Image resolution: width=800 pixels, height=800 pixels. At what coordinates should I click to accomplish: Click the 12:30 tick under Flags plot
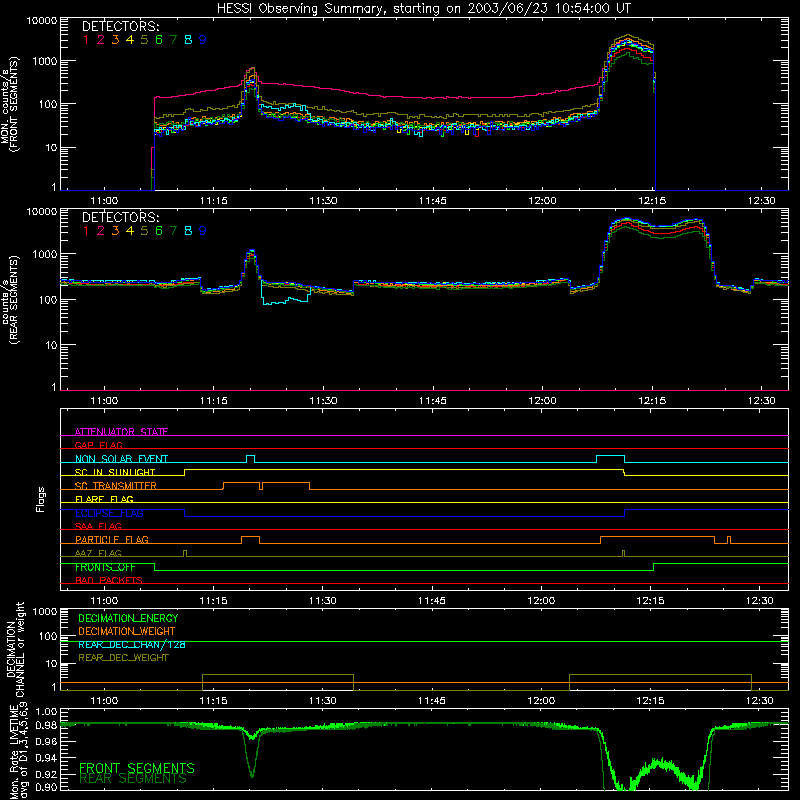(760, 601)
